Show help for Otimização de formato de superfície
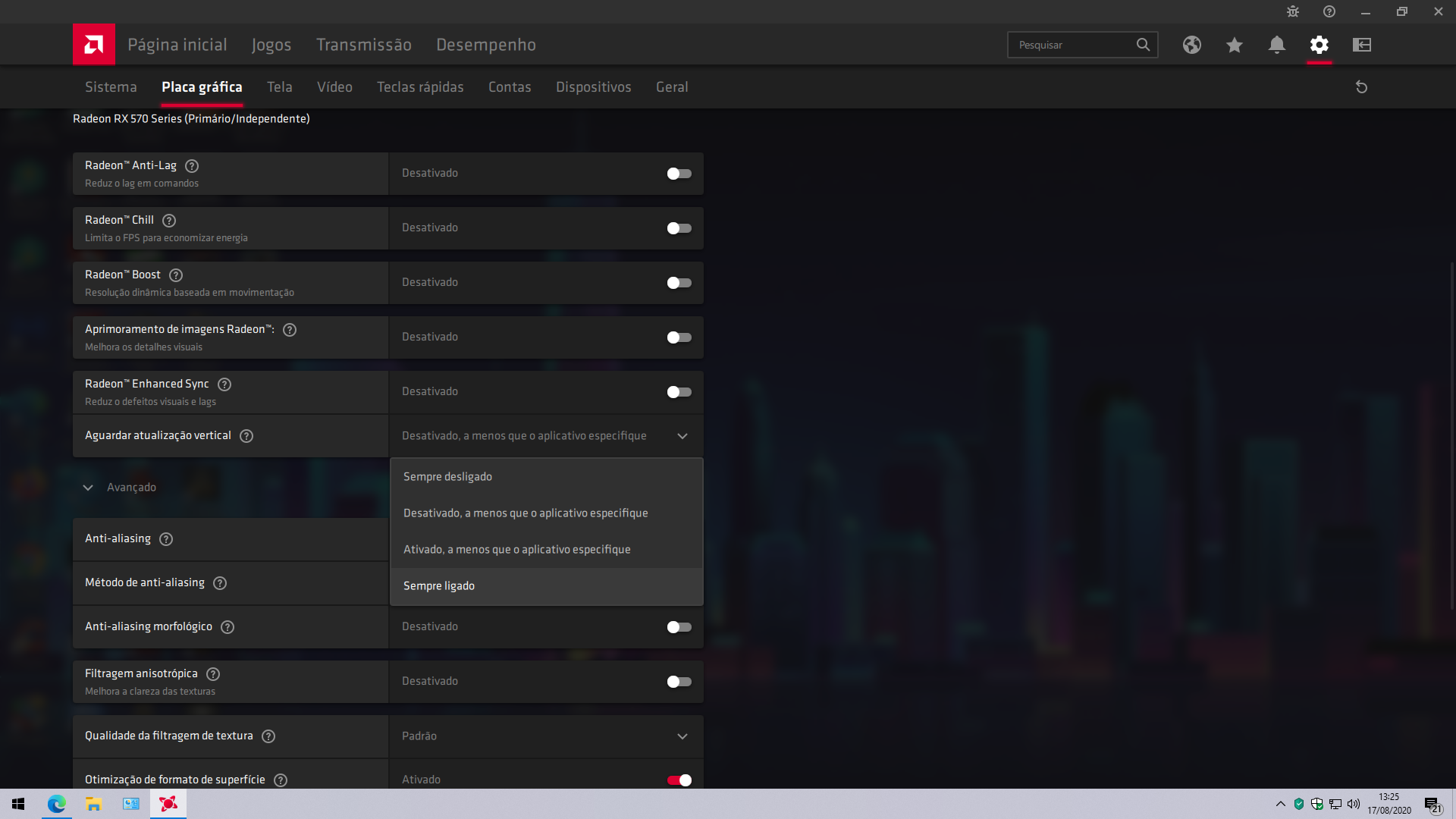This screenshot has width=1456, height=819. [281, 780]
